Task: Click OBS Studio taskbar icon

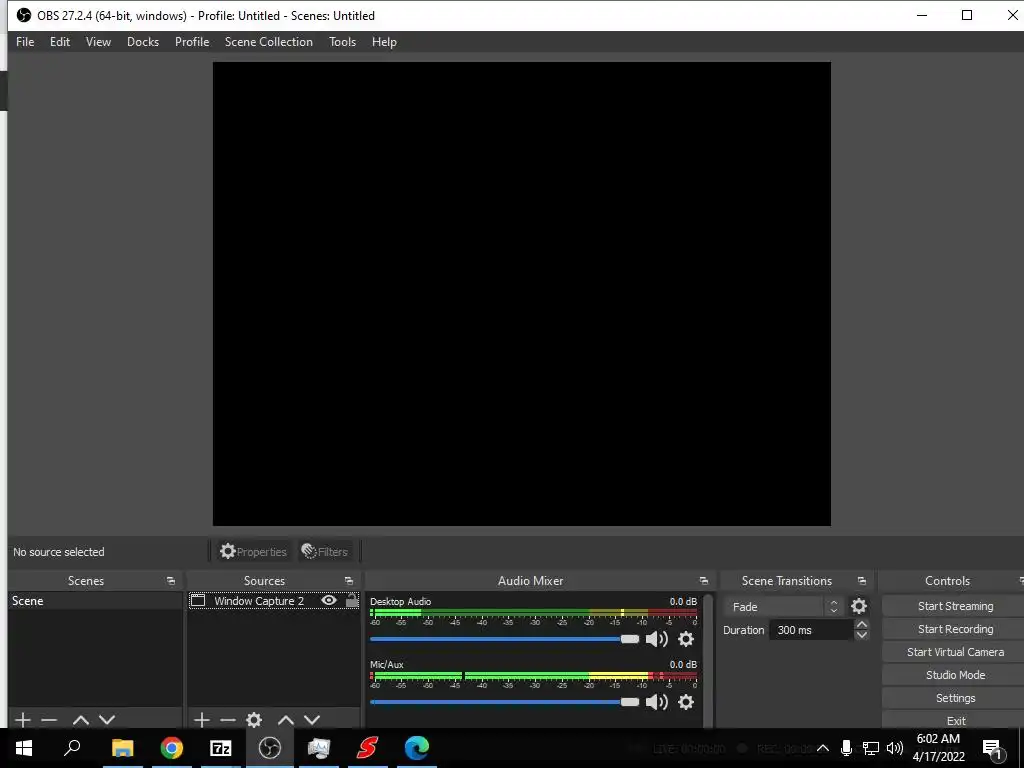Action: point(269,748)
